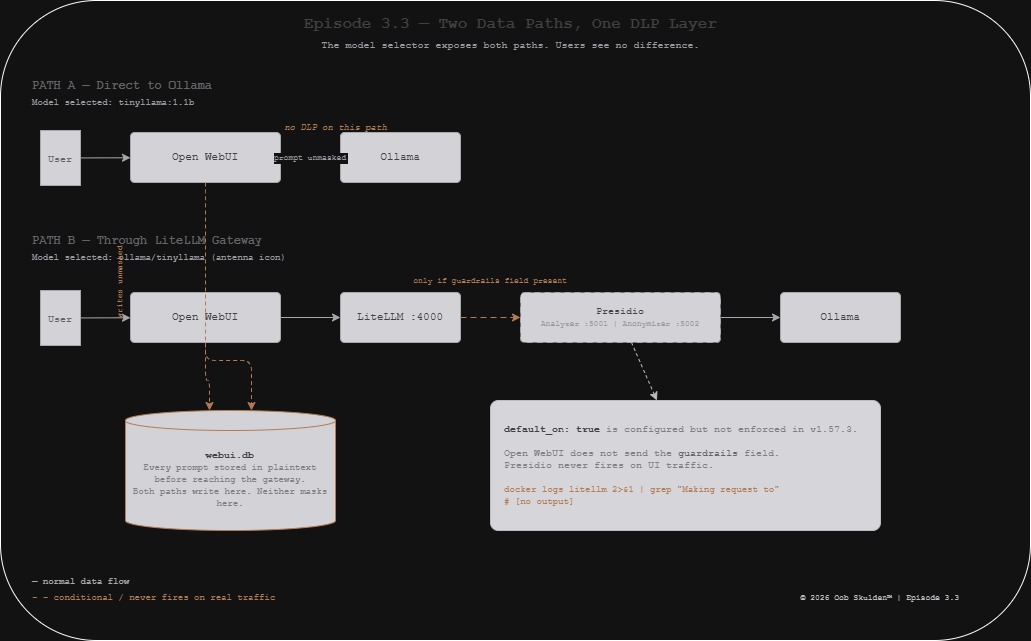Click the Open WebUI node in Path B
The image size is (1031, 641).
coord(205,317)
